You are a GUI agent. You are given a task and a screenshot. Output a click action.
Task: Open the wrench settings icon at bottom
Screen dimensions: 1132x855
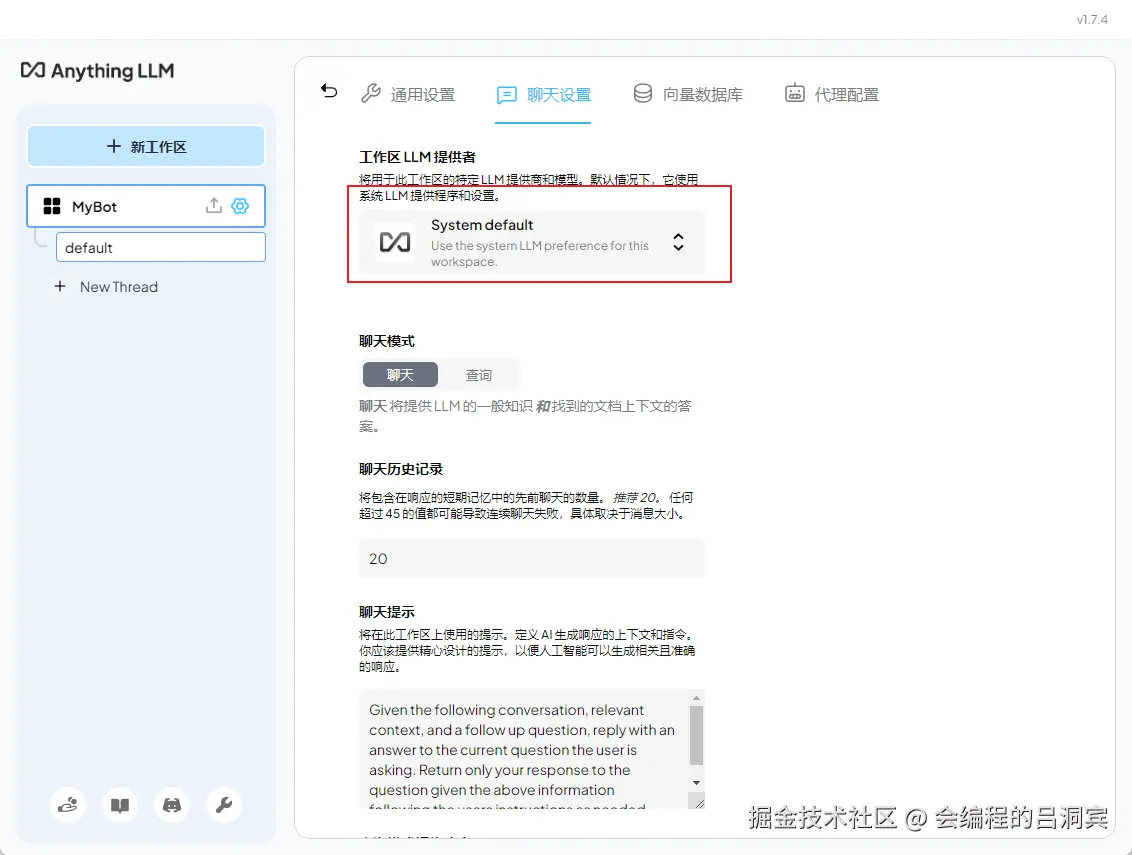[224, 804]
